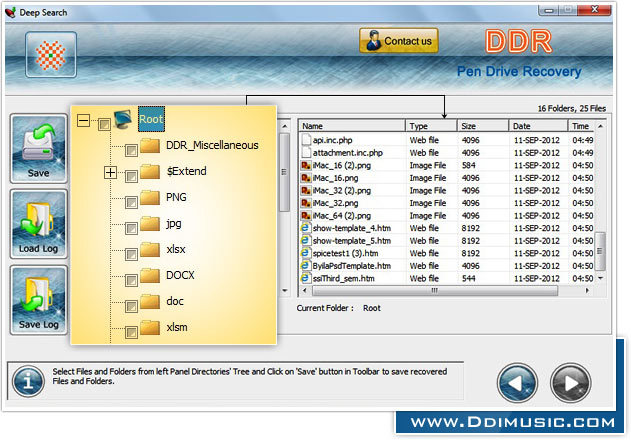Click the tree panel scroll up arrow
Viewport: 631px width, 440px height.
285,126
